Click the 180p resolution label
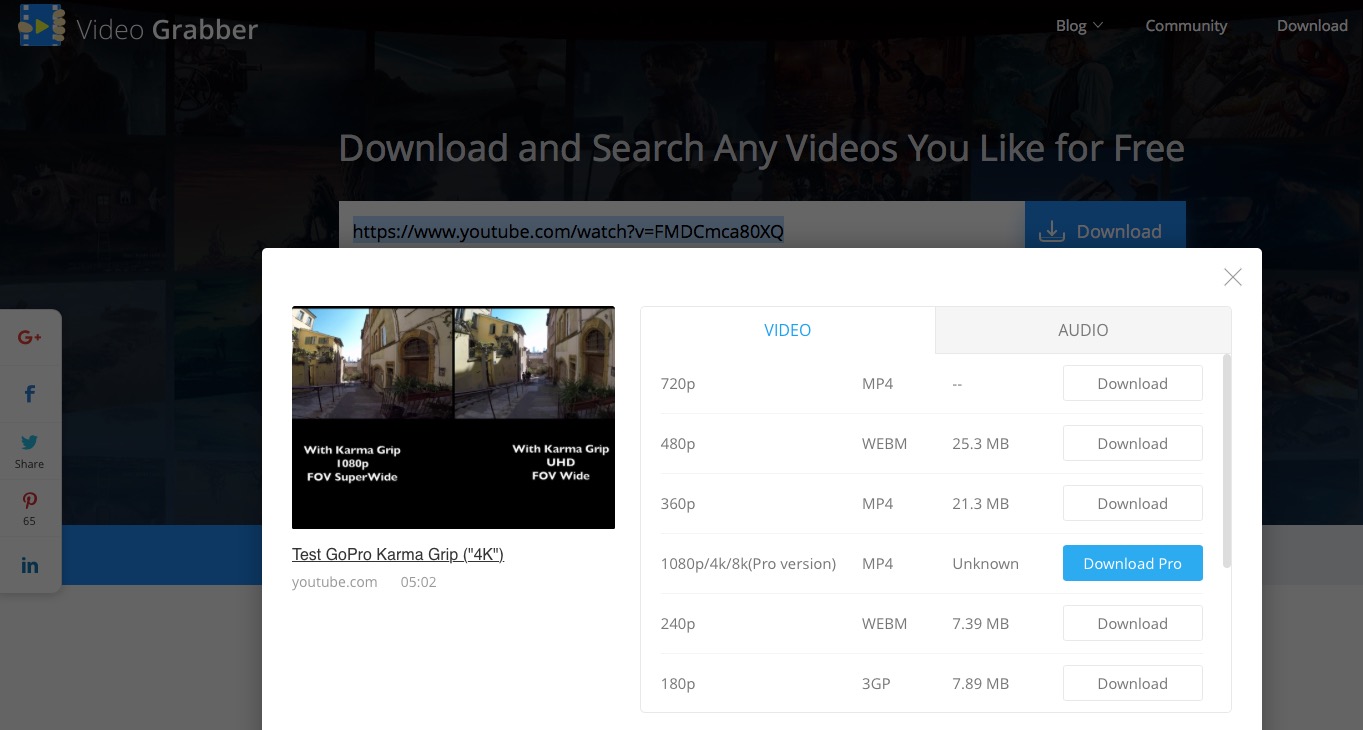1363x730 pixels. (x=678, y=684)
